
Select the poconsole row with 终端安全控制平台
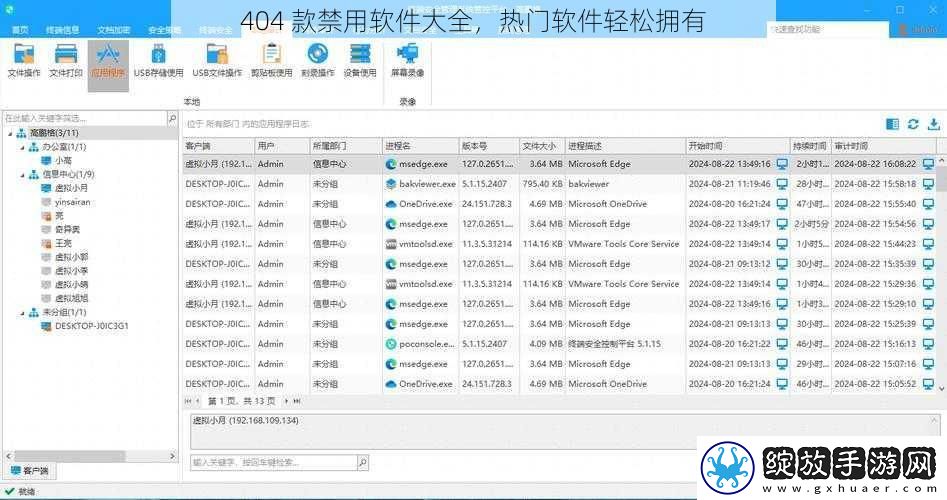click(560, 344)
